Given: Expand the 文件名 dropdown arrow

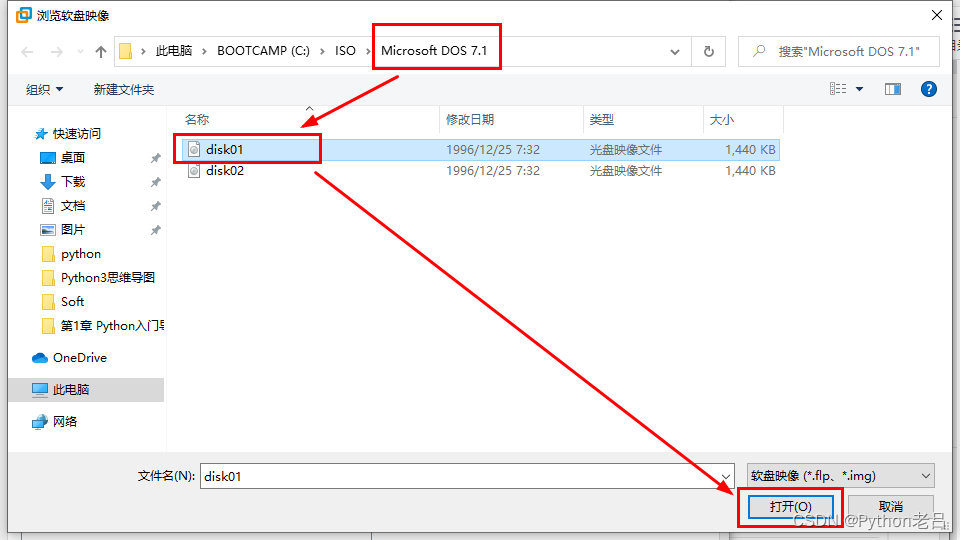Looking at the screenshot, I should click(726, 476).
